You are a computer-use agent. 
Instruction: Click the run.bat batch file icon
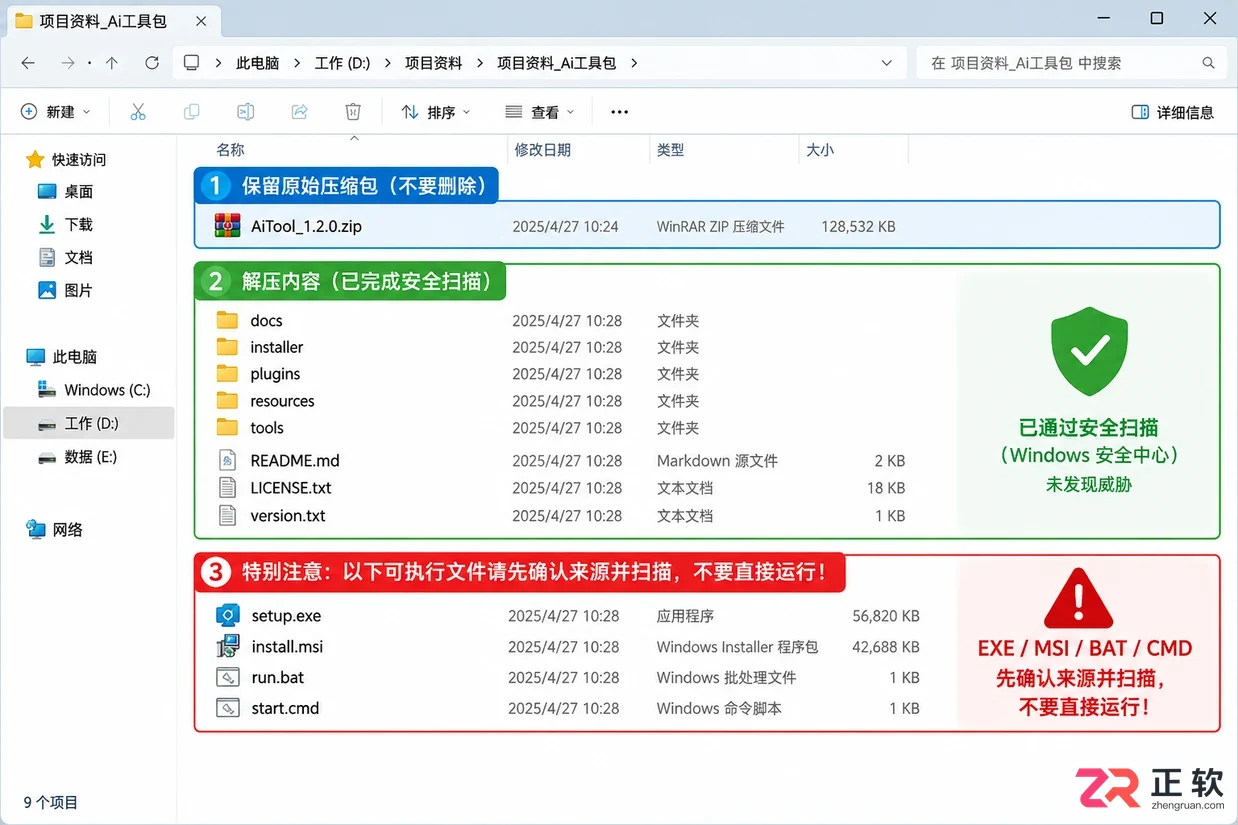click(x=228, y=678)
